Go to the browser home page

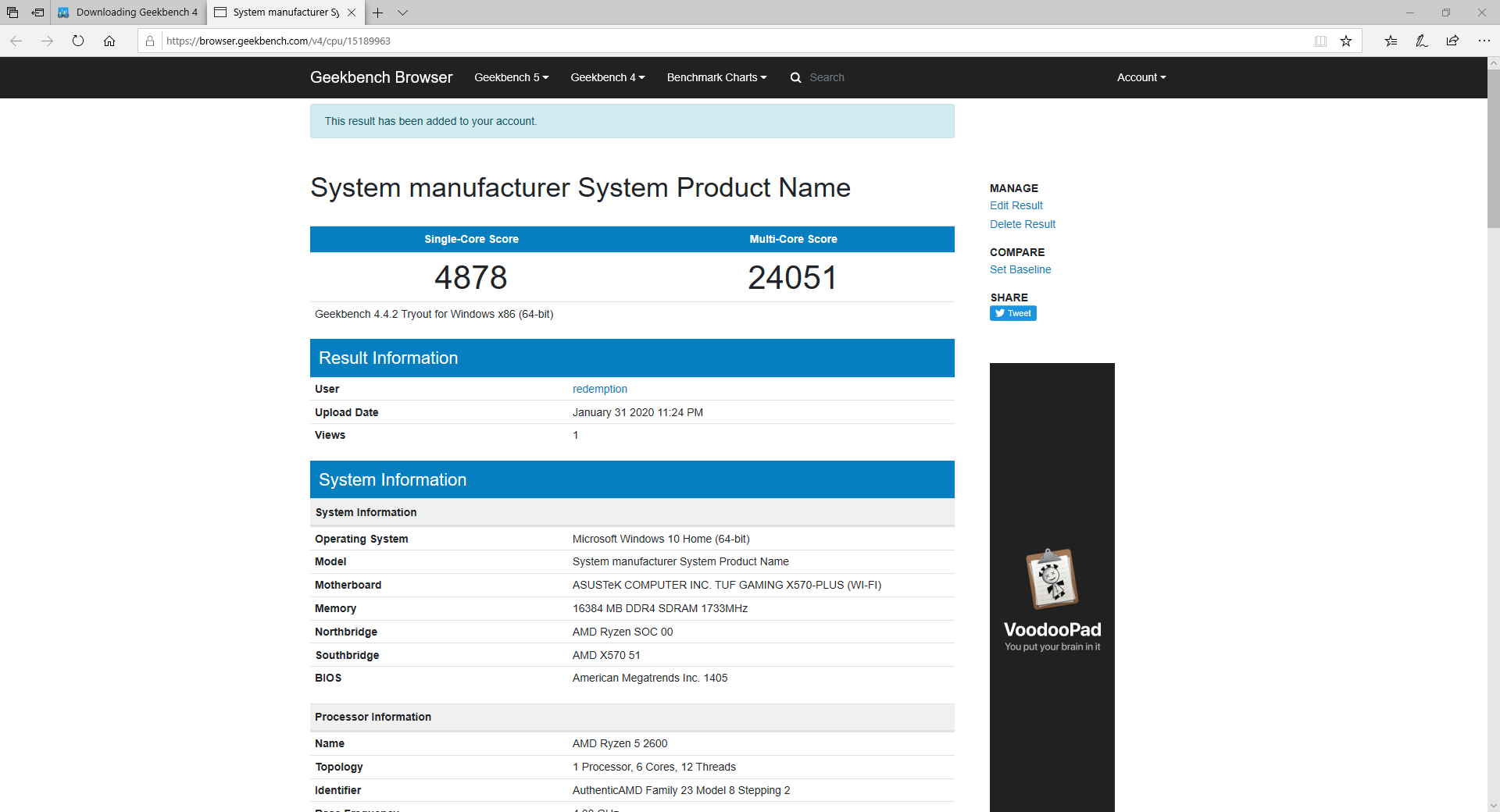point(109,41)
